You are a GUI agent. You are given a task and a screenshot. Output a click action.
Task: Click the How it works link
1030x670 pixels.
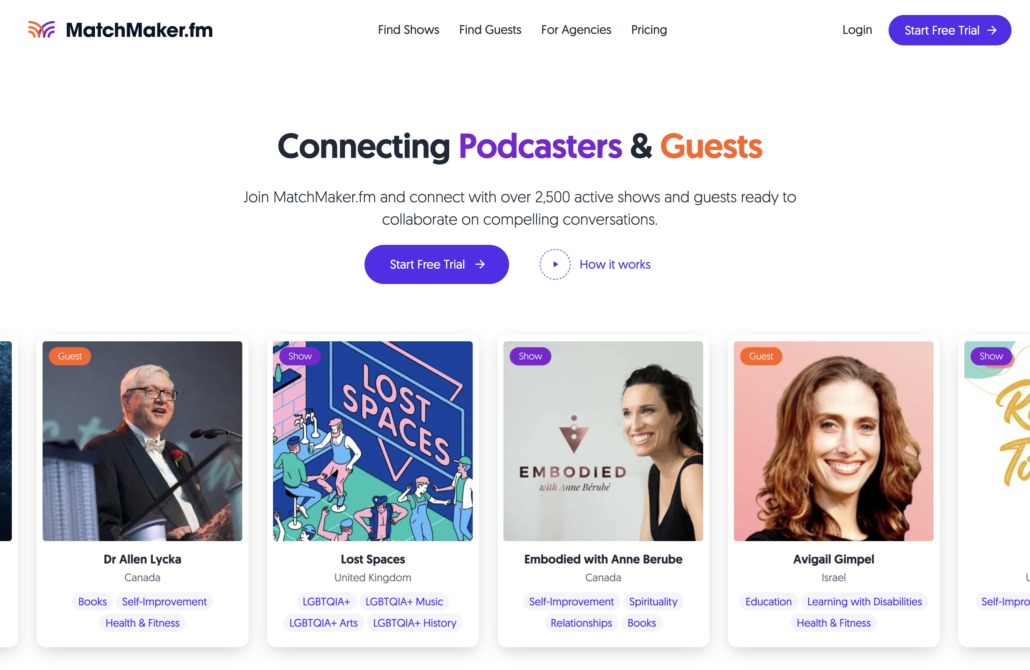coord(615,265)
